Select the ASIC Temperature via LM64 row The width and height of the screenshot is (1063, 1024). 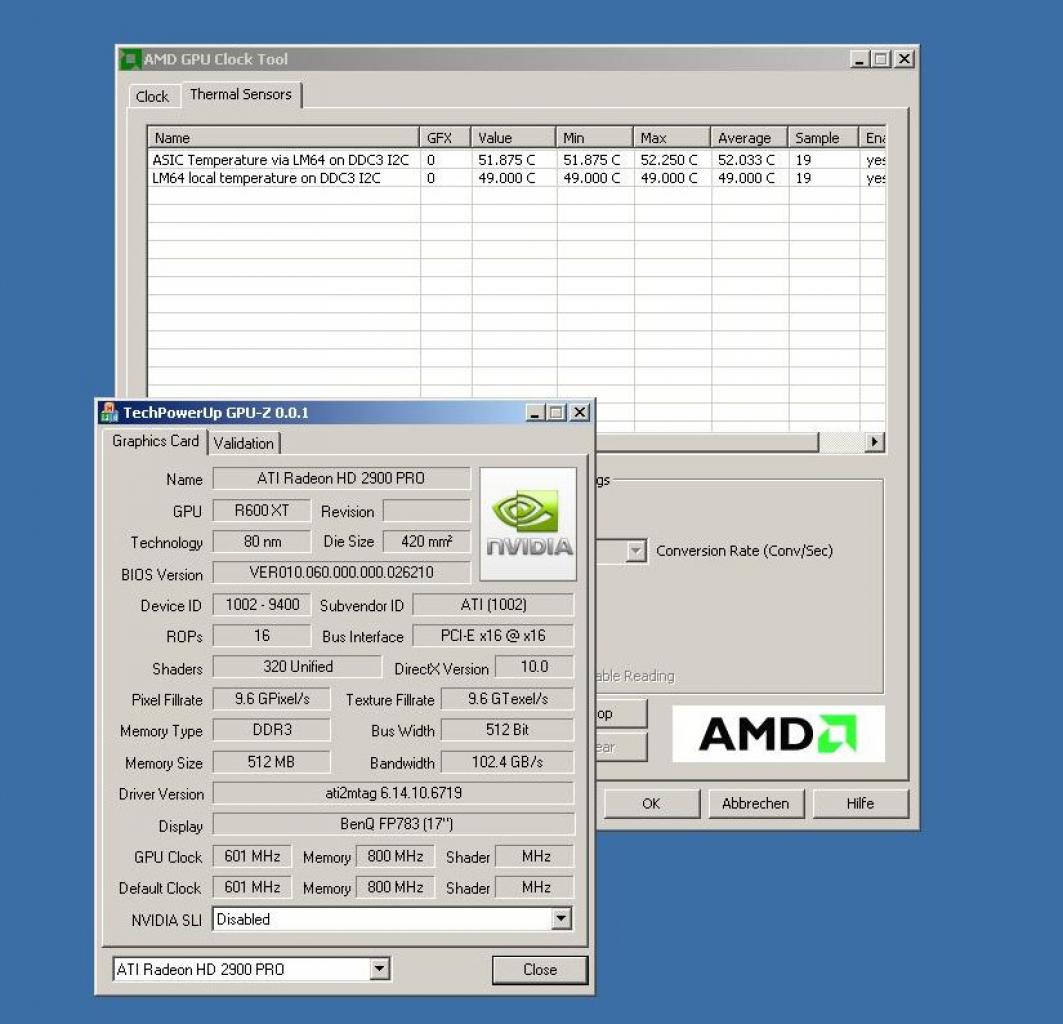coord(517,160)
